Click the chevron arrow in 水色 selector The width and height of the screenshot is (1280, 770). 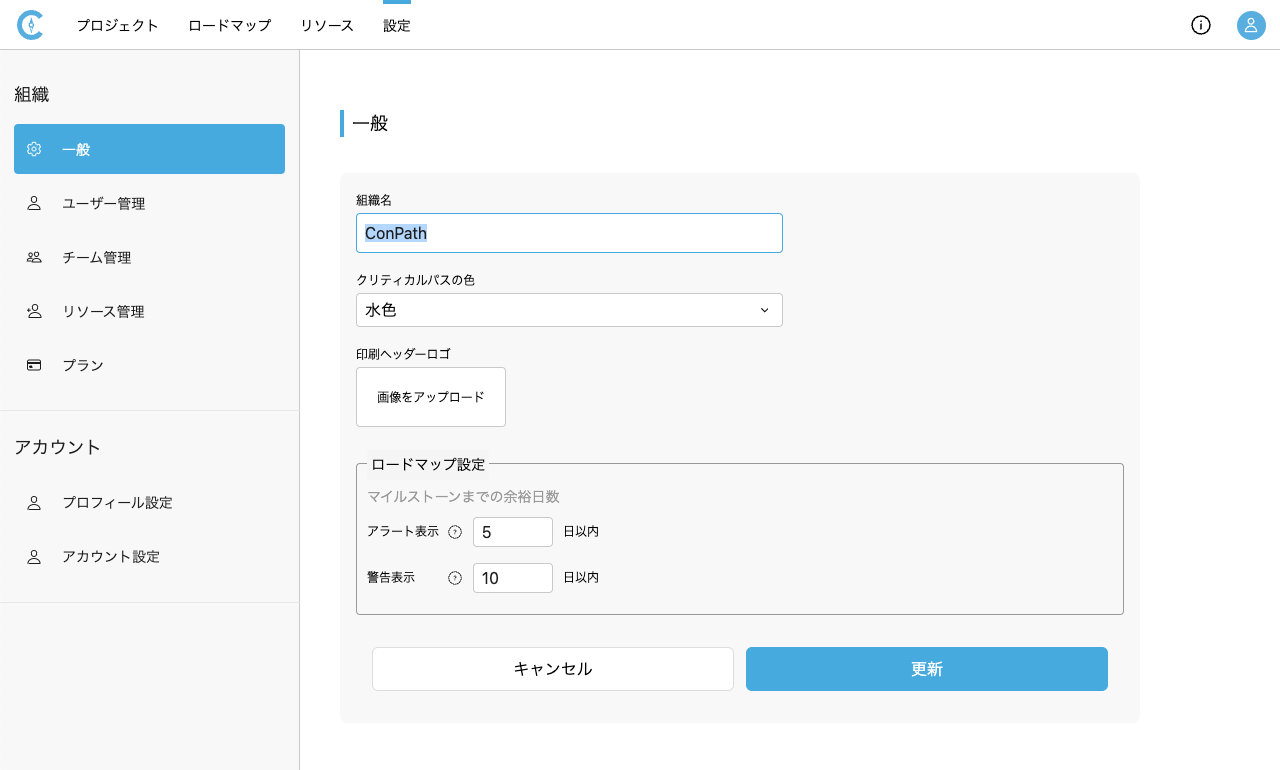(x=764, y=310)
